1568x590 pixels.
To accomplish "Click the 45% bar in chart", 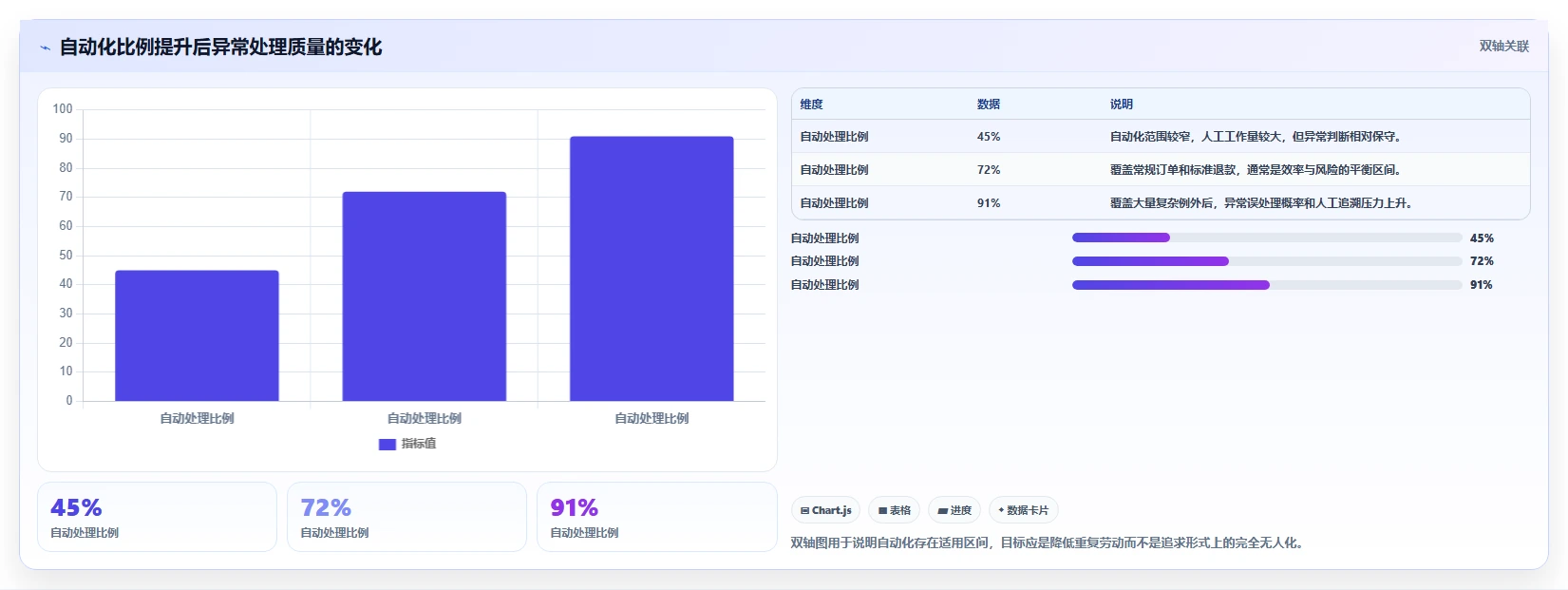I will click(197, 335).
